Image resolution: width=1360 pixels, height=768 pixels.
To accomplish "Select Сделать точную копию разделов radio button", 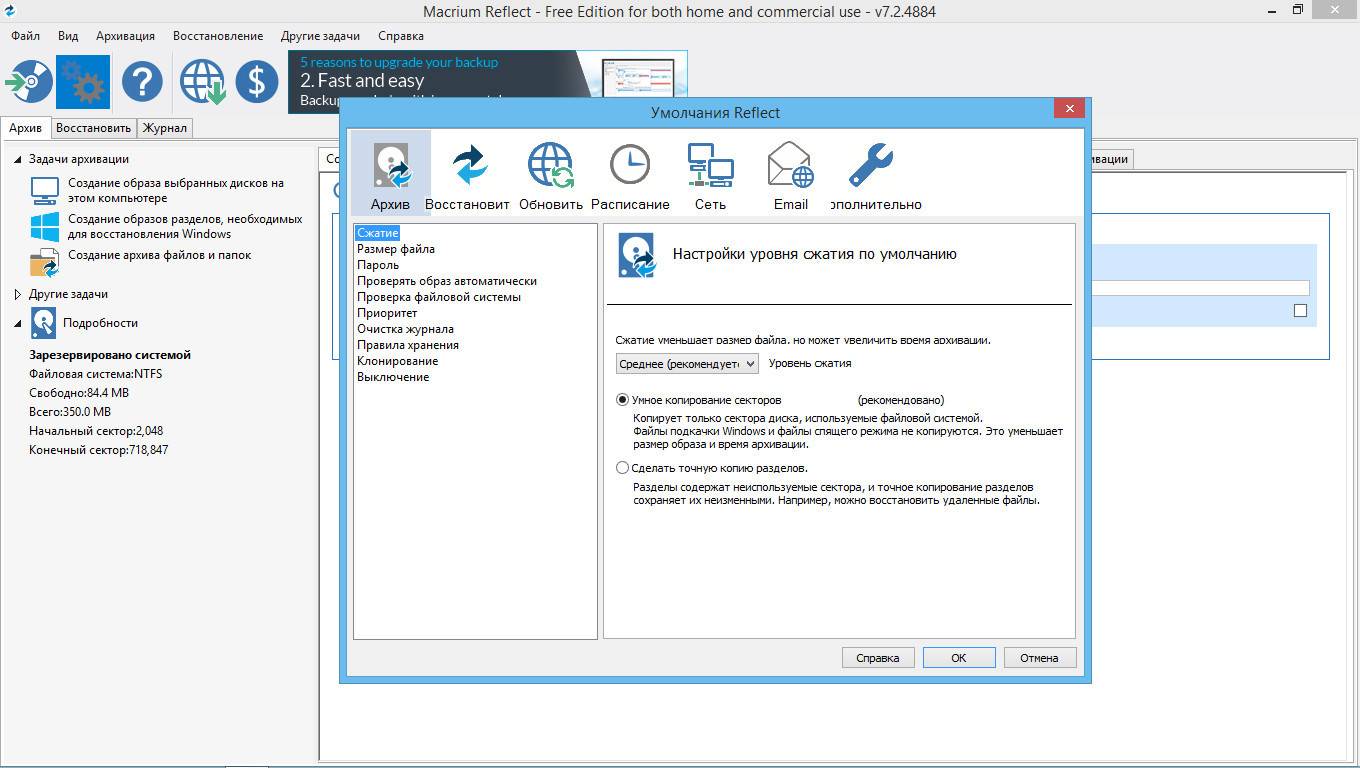I will click(622, 467).
